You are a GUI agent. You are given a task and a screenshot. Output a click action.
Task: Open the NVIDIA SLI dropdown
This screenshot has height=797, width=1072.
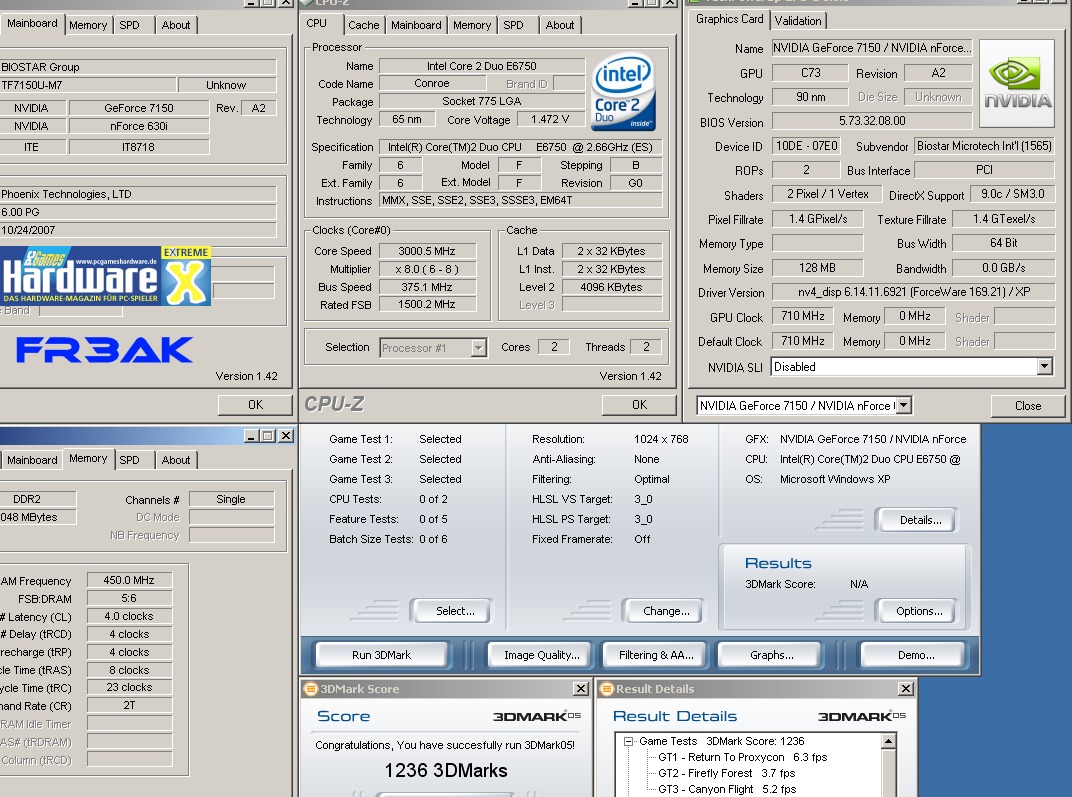coord(1044,366)
